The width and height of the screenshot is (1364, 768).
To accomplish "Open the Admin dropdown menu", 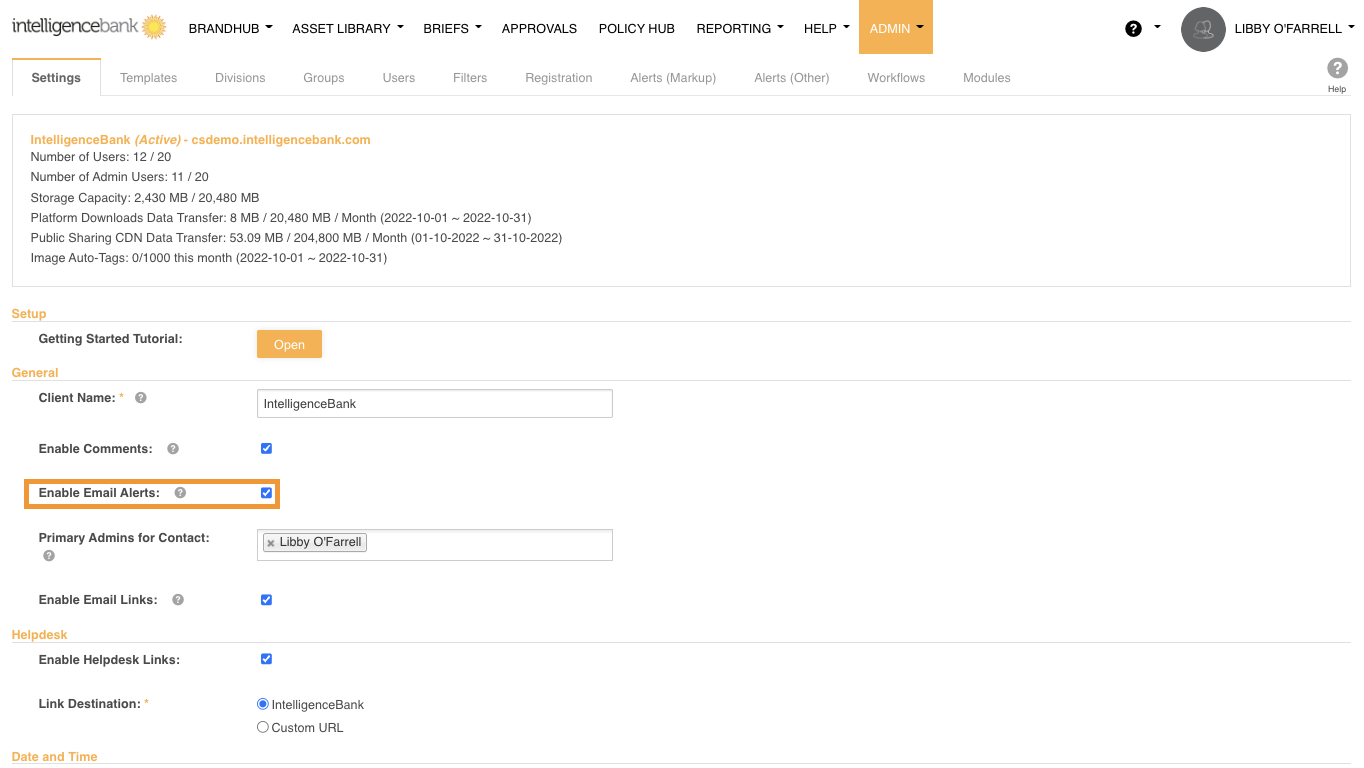I will coord(896,28).
